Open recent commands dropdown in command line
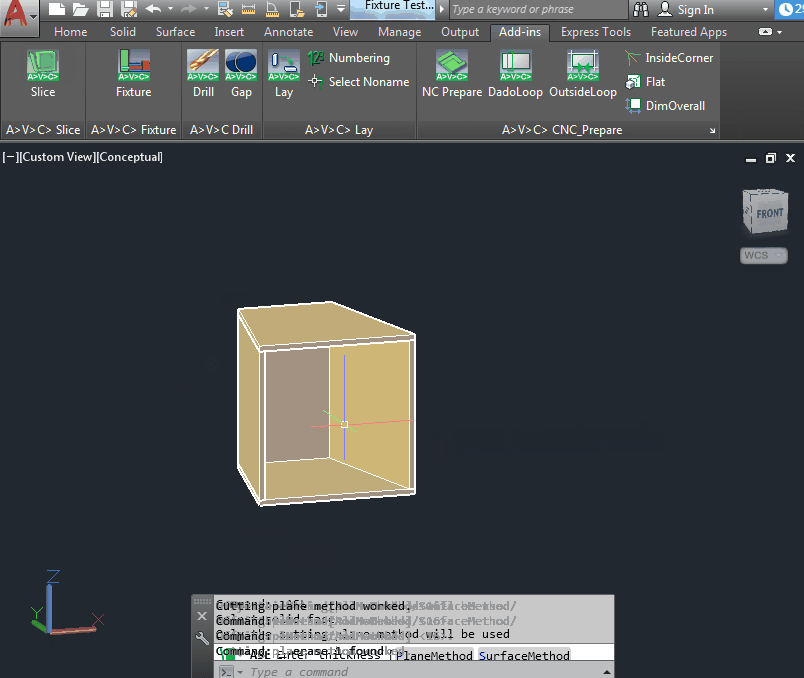The width and height of the screenshot is (804, 678). tap(239, 672)
